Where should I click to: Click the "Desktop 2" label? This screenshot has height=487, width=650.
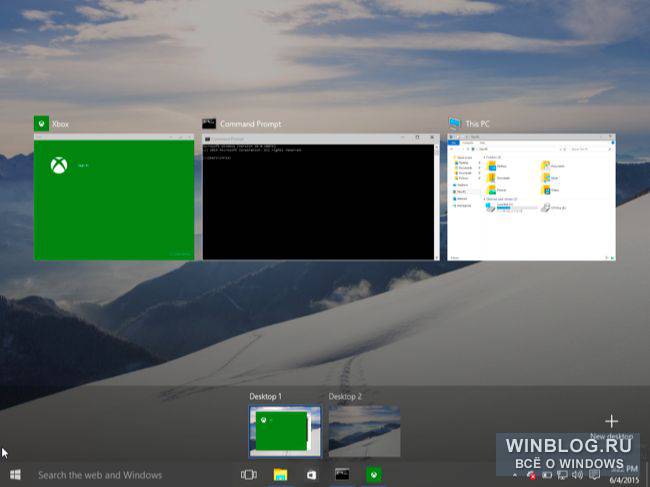pos(345,396)
